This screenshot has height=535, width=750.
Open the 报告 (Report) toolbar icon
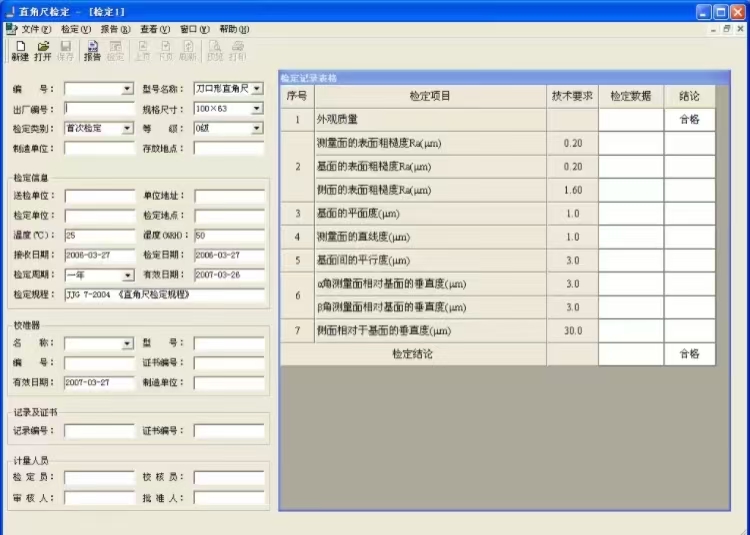[x=92, y=51]
